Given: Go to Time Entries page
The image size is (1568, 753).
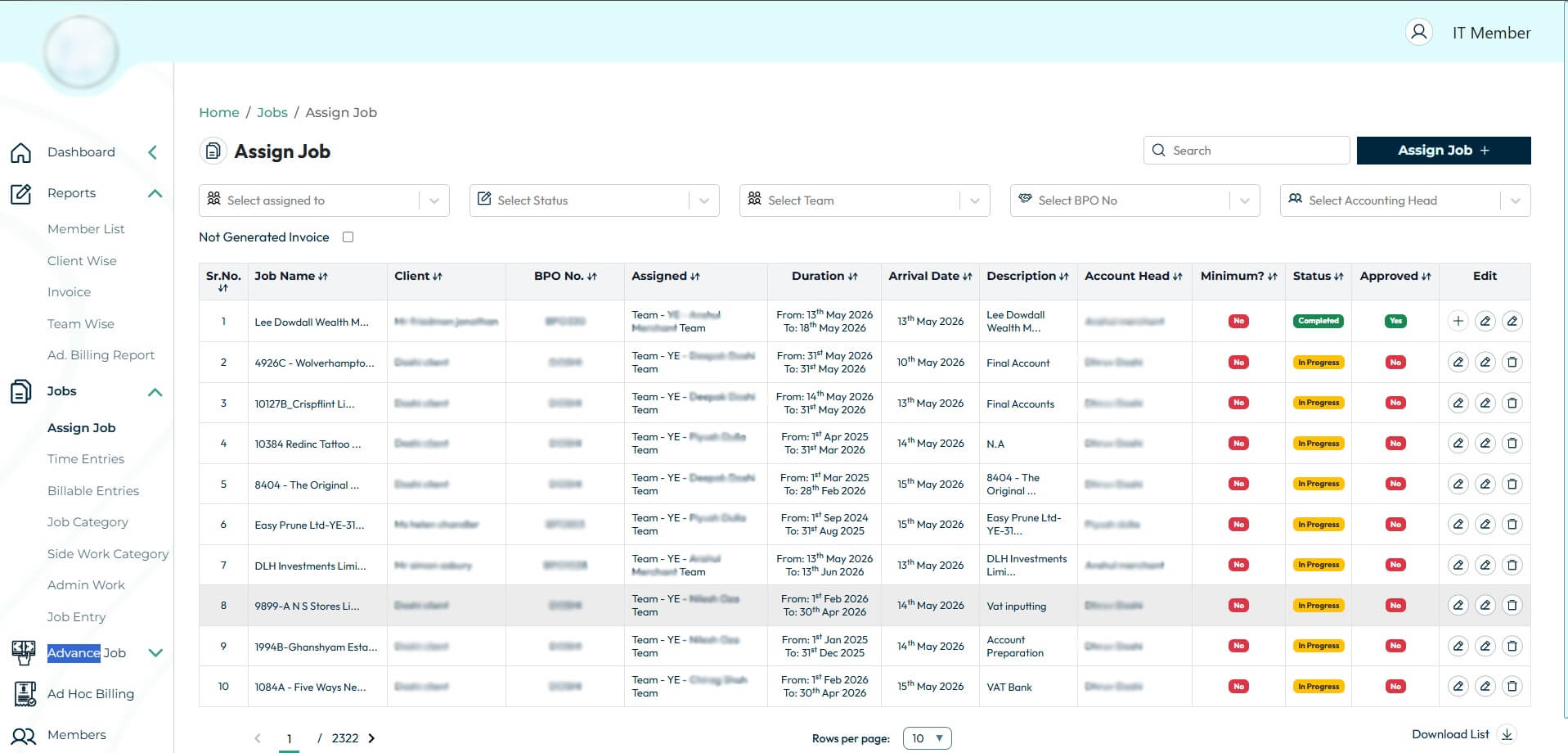Looking at the screenshot, I should tap(86, 459).
